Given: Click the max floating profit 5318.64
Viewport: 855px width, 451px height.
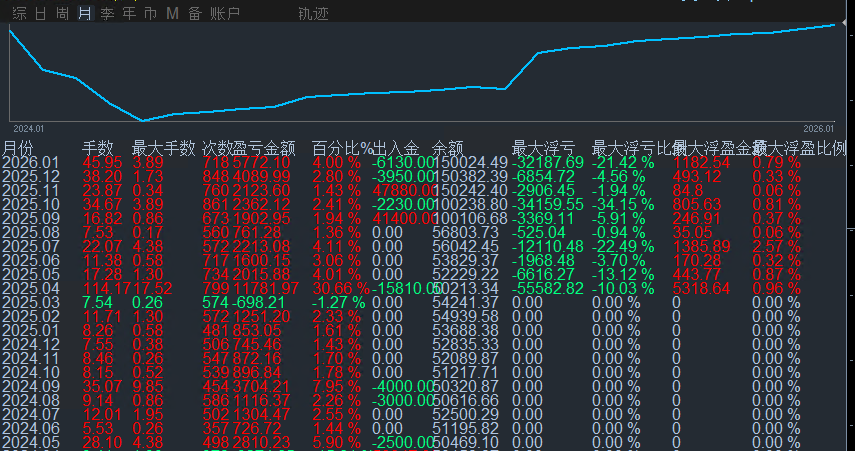Looking at the screenshot, I should point(701,288).
